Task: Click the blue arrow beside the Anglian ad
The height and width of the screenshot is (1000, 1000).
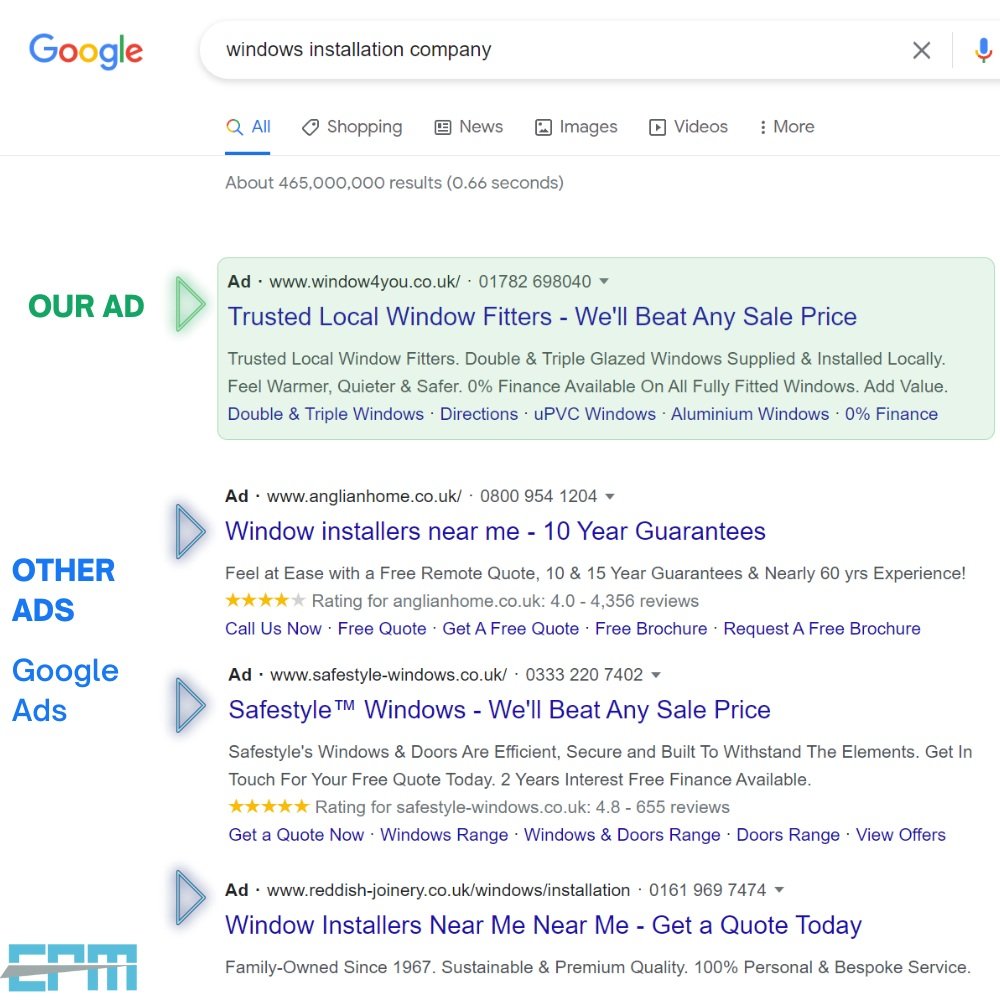Action: coord(189,531)
